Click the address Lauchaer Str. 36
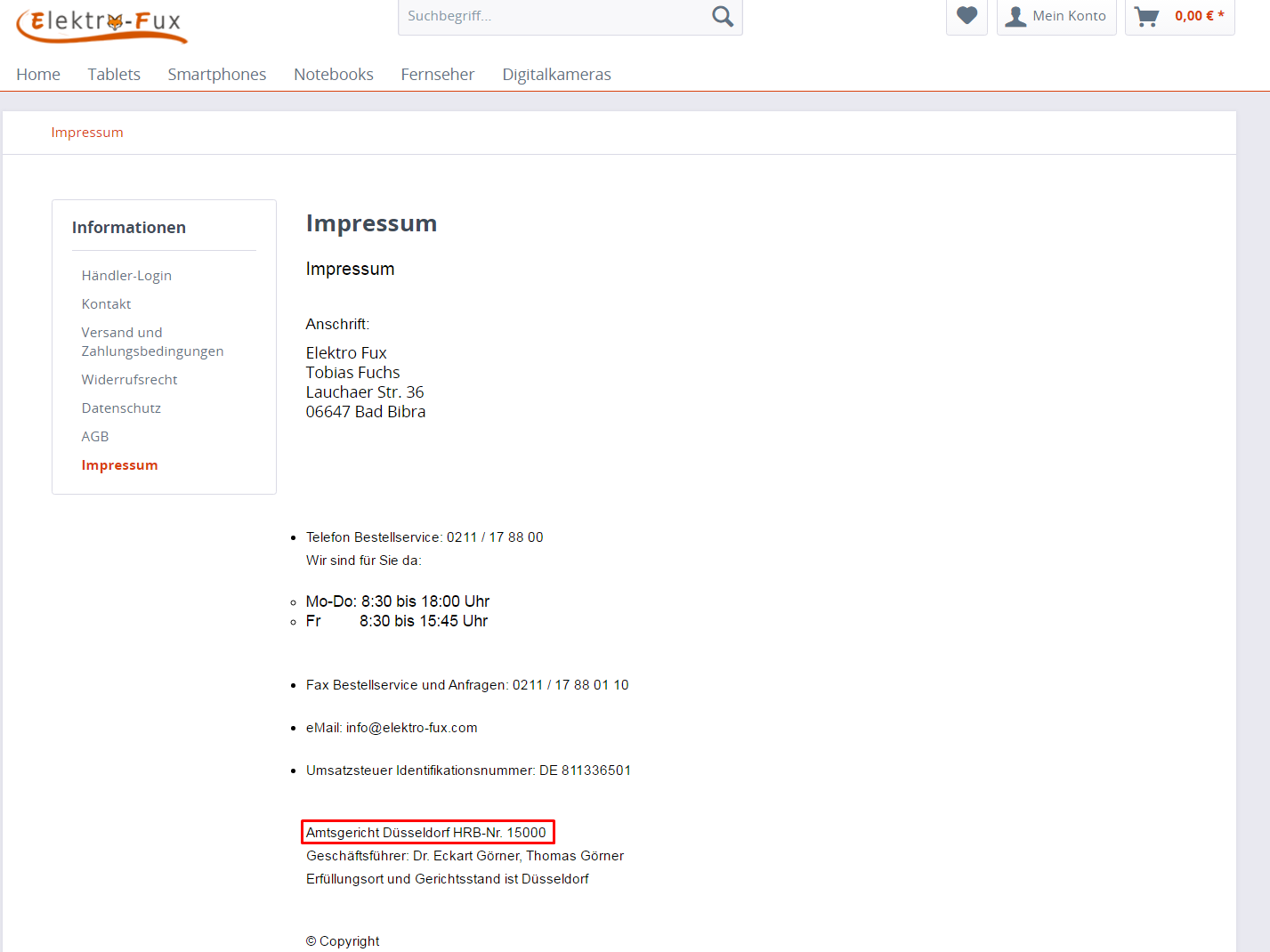This screenshot has height=952, width=1270. pyautogui.click(x=365, y=392)
